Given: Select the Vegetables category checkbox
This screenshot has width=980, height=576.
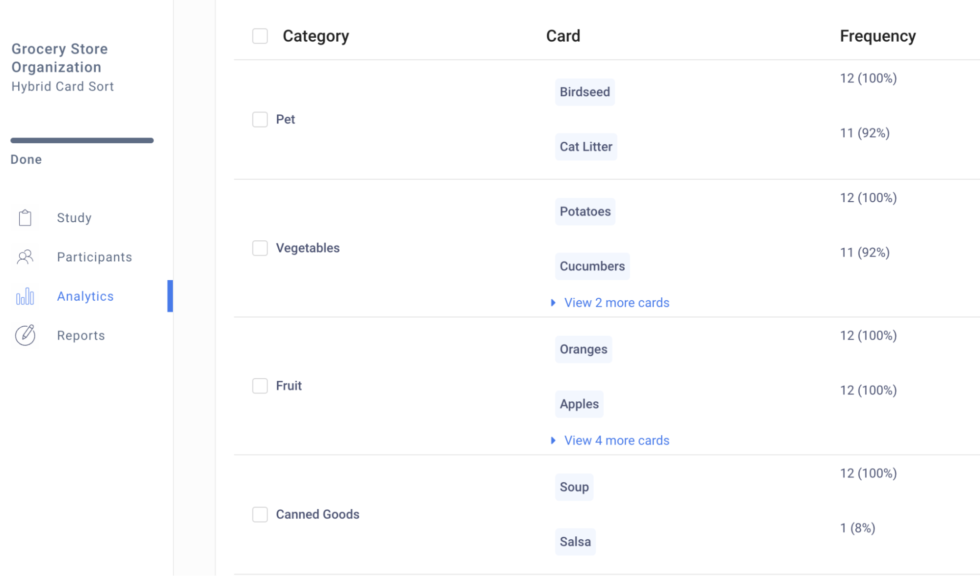Looking at the screenshot, I should point(260,247).
